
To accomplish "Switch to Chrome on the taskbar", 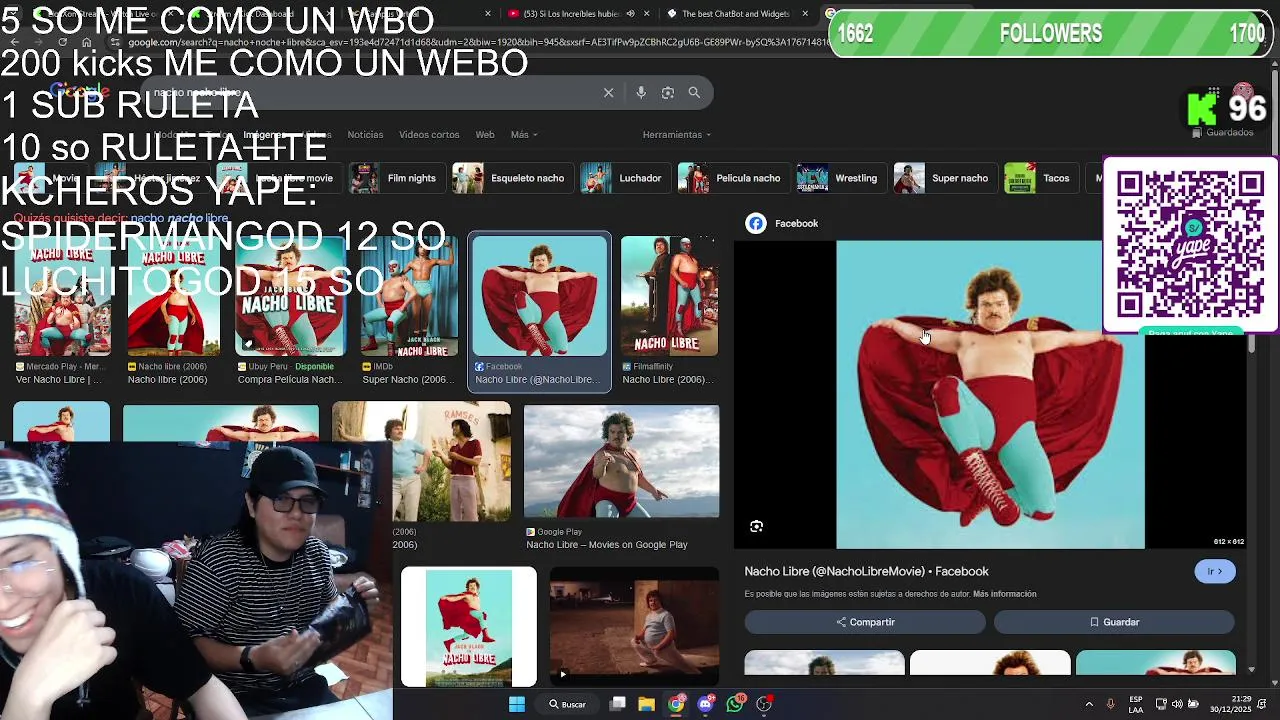I will [676, 704].
